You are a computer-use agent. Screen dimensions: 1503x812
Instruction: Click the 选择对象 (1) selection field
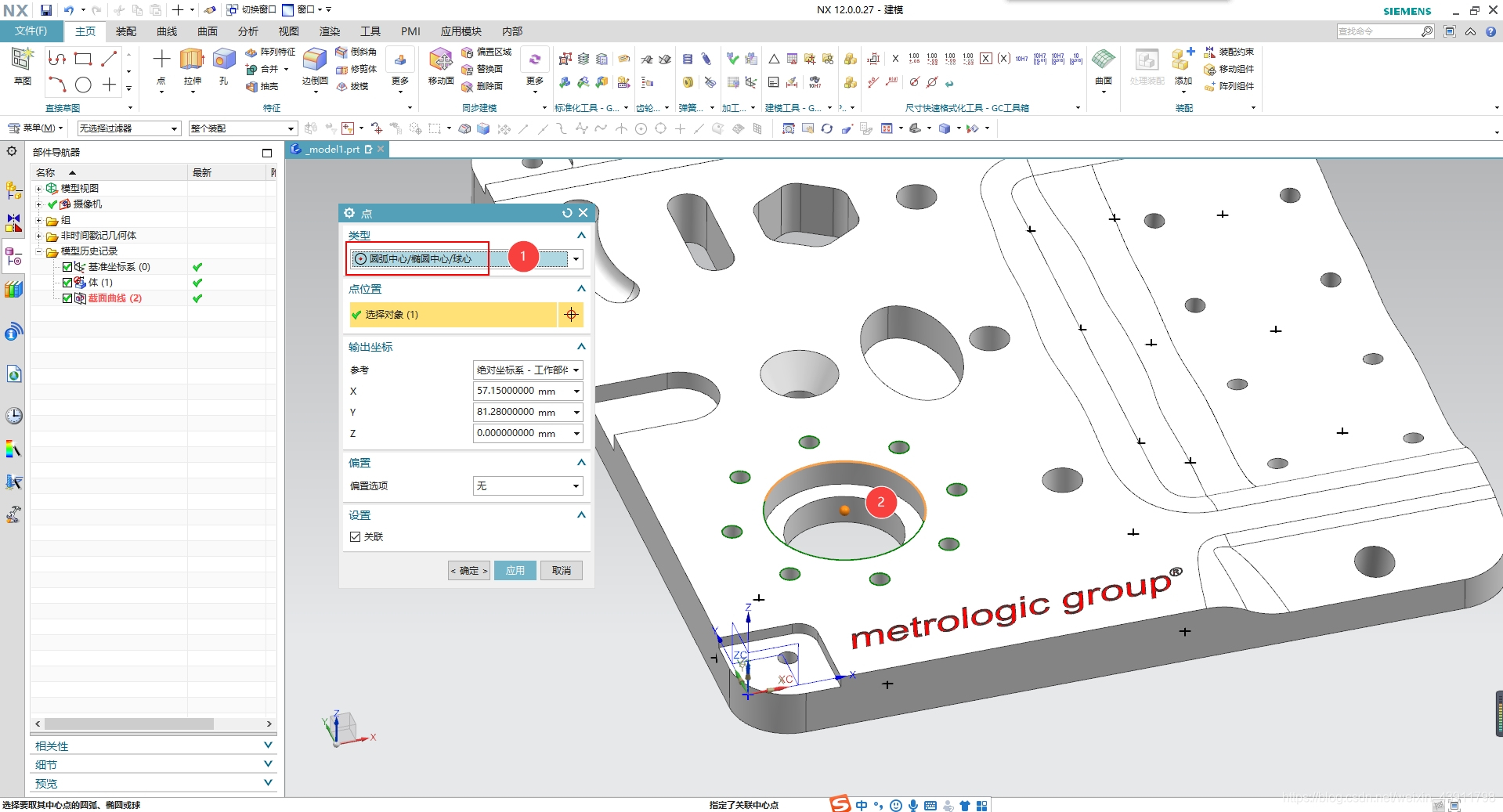pyautogui.click(x=453, y=315)
